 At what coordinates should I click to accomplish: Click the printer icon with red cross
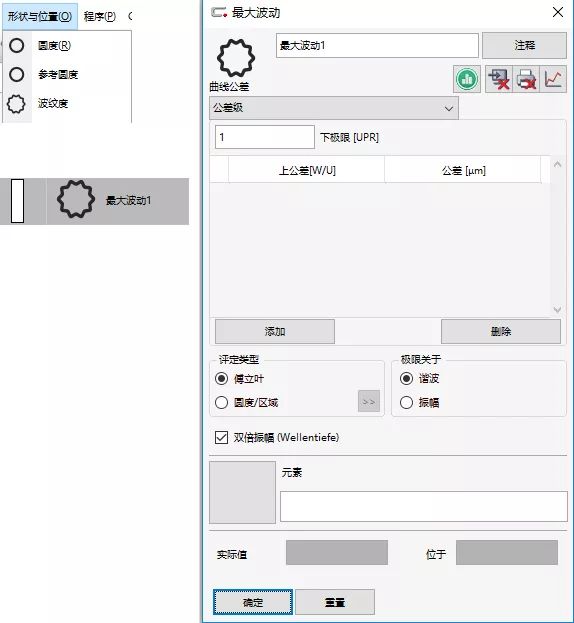point(526,79)
